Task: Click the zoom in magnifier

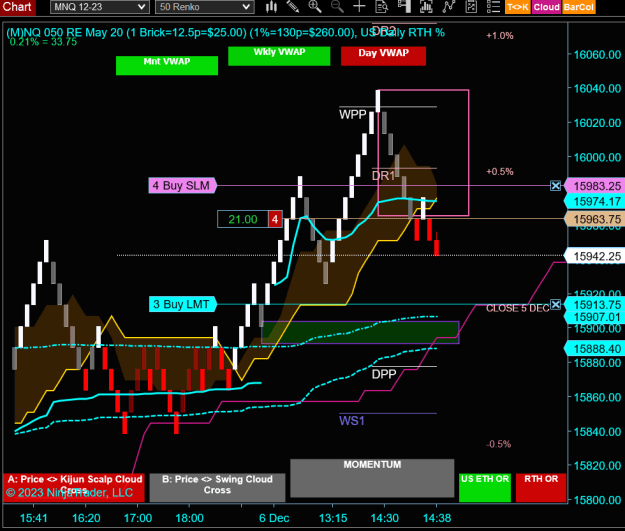Action: tap(315, 6)
